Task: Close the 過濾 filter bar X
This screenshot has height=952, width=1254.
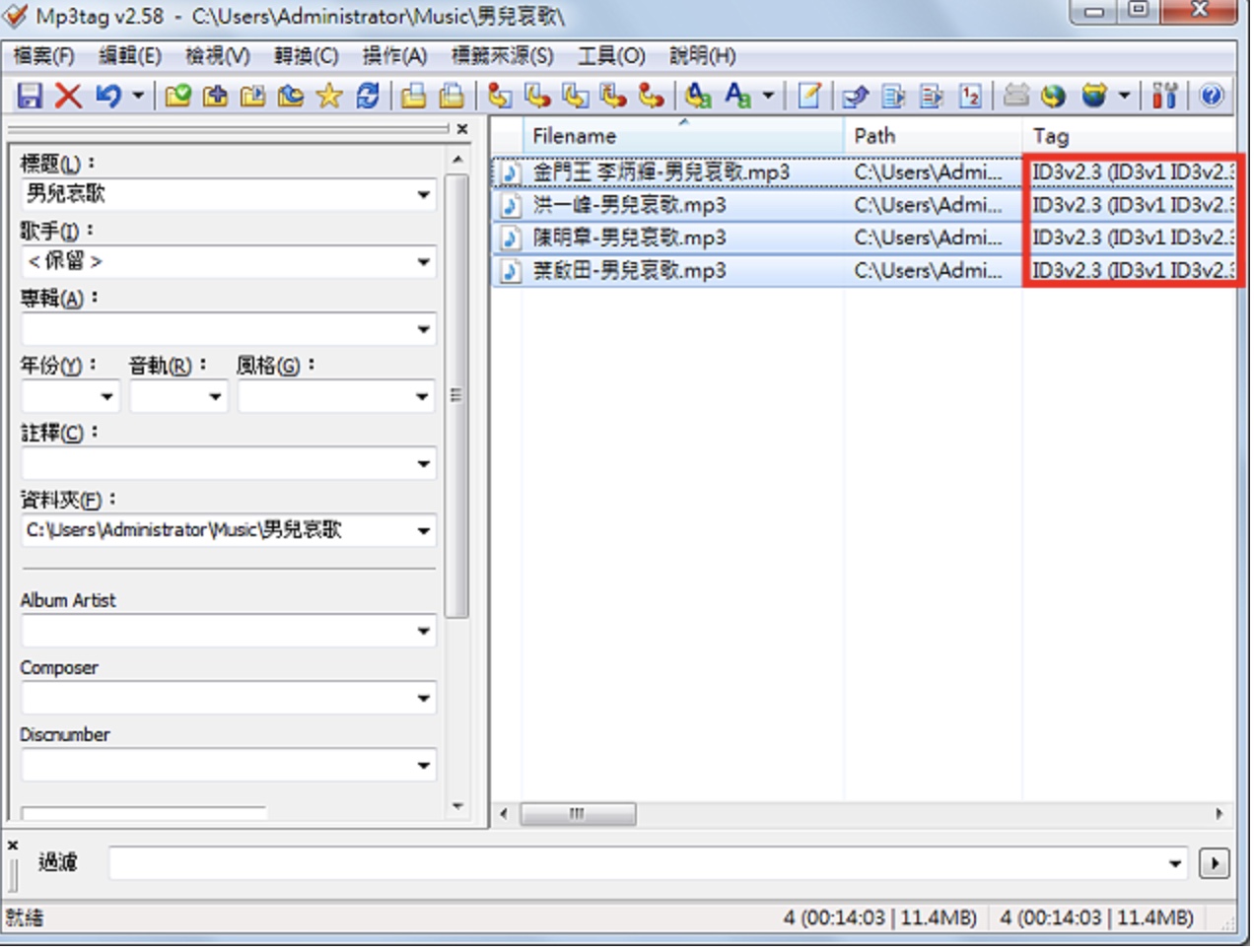Action: click(x=13, y=847)
